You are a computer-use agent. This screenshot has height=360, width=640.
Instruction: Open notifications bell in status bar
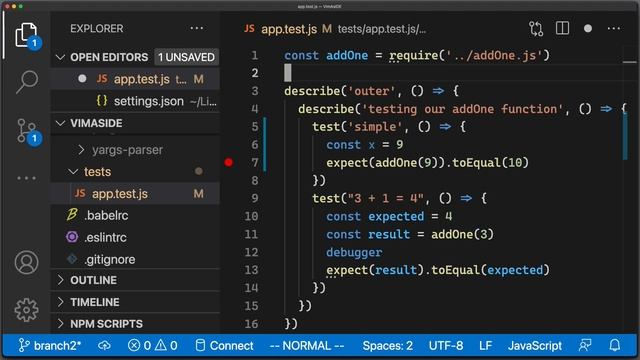click(615, 346)
